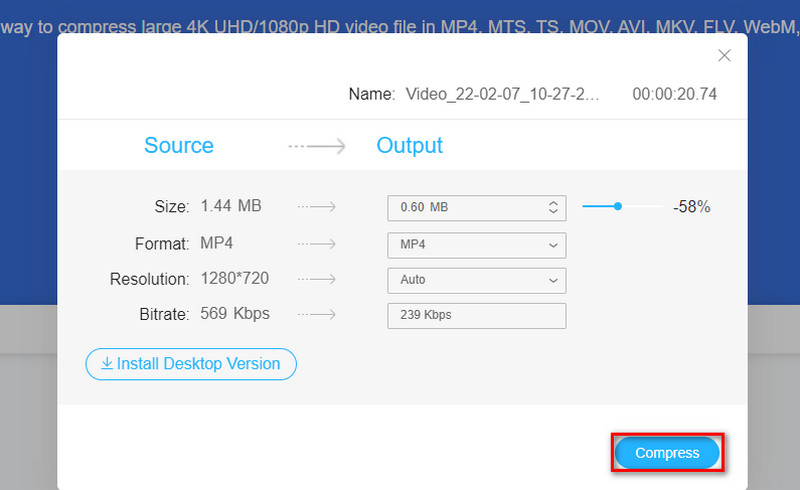
Task: Open the output Format MP4 dropdown
Action: (x=476, y=245)
